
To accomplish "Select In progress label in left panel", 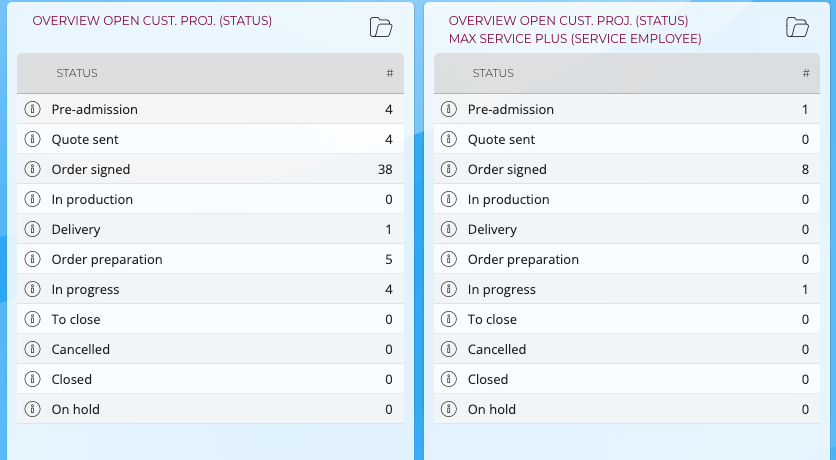I will pos(85,289).
